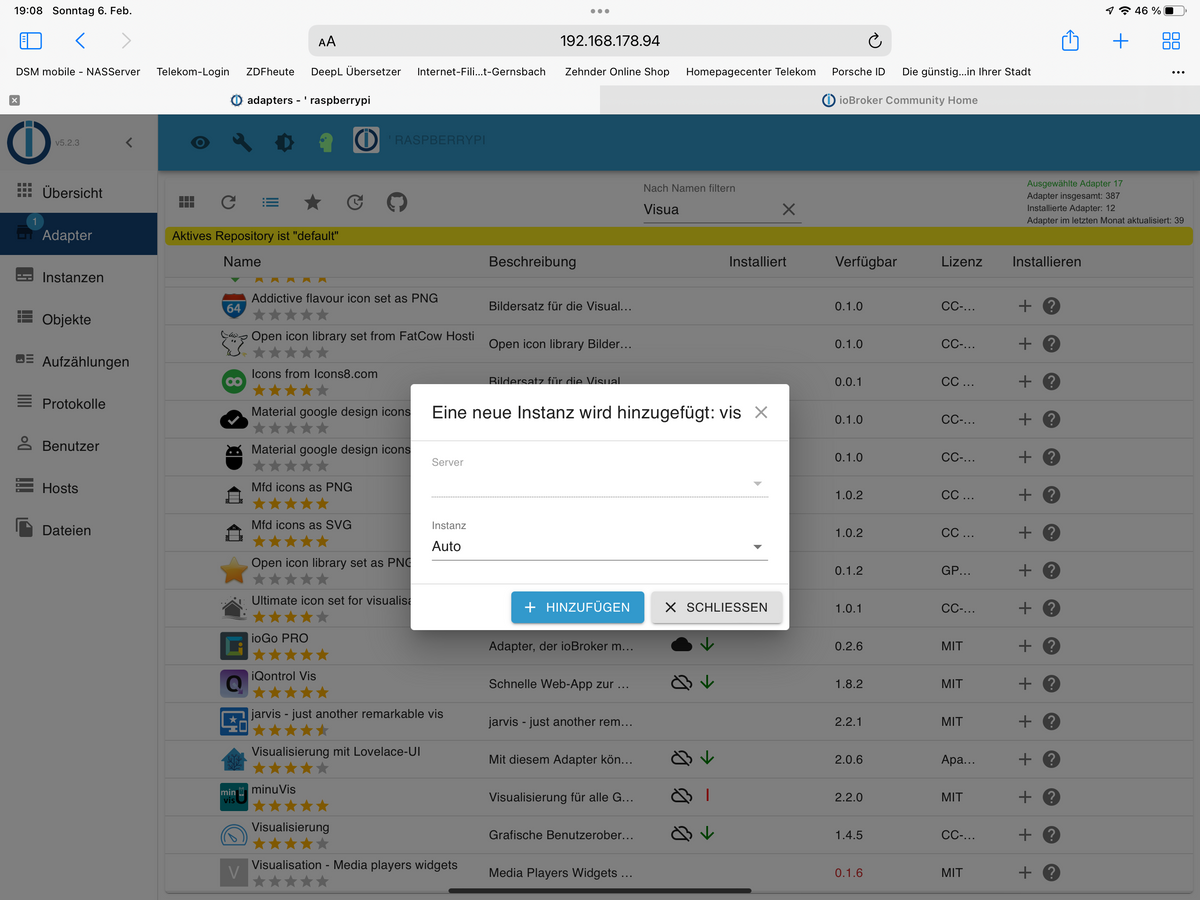Image resolution: width=1200 pixels, height=900 pixels.
Task: Click crossed cloud icon in iQontrol Vis row
Action: [x=681, y=683]
